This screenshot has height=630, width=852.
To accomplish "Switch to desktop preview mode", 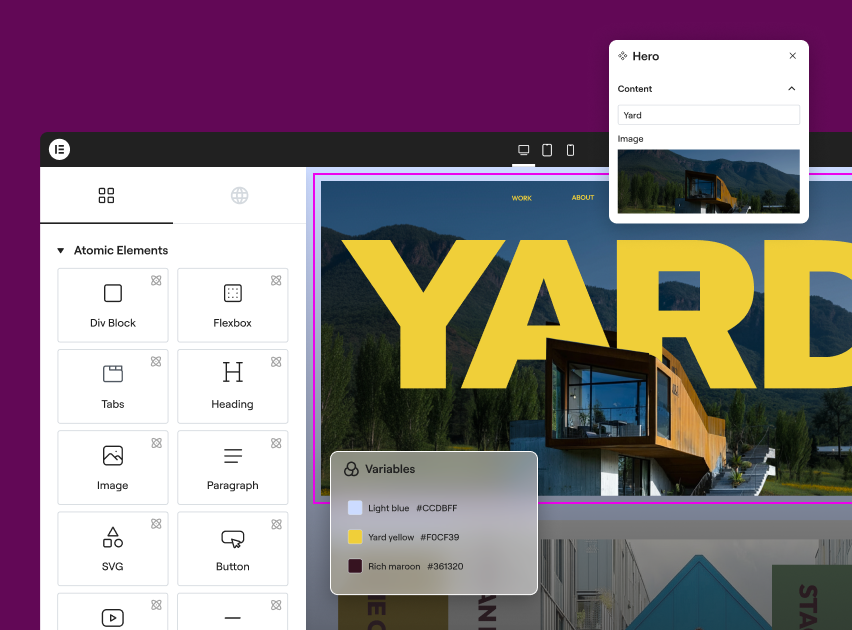I will pos(523,149).
